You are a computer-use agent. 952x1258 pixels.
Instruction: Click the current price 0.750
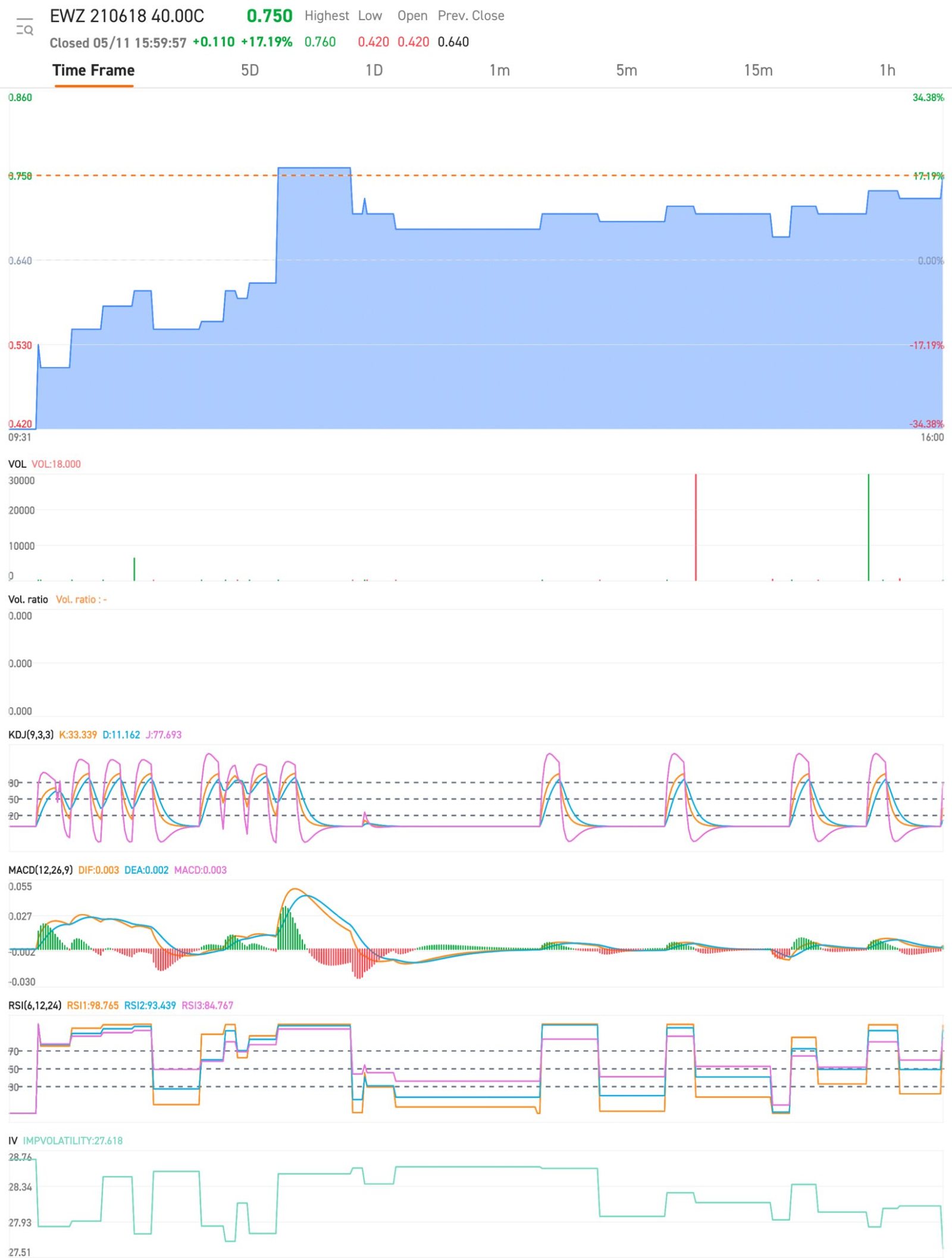click(x=270, y=16)
